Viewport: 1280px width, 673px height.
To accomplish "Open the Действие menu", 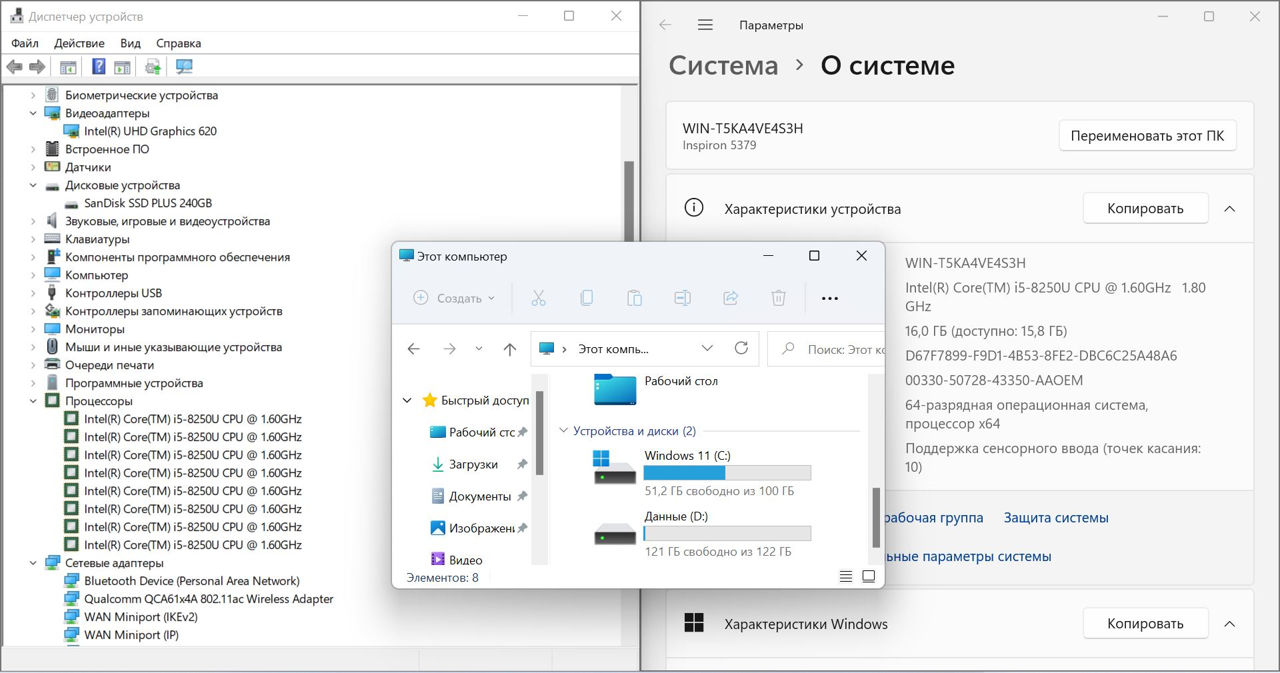I will 79,43.
